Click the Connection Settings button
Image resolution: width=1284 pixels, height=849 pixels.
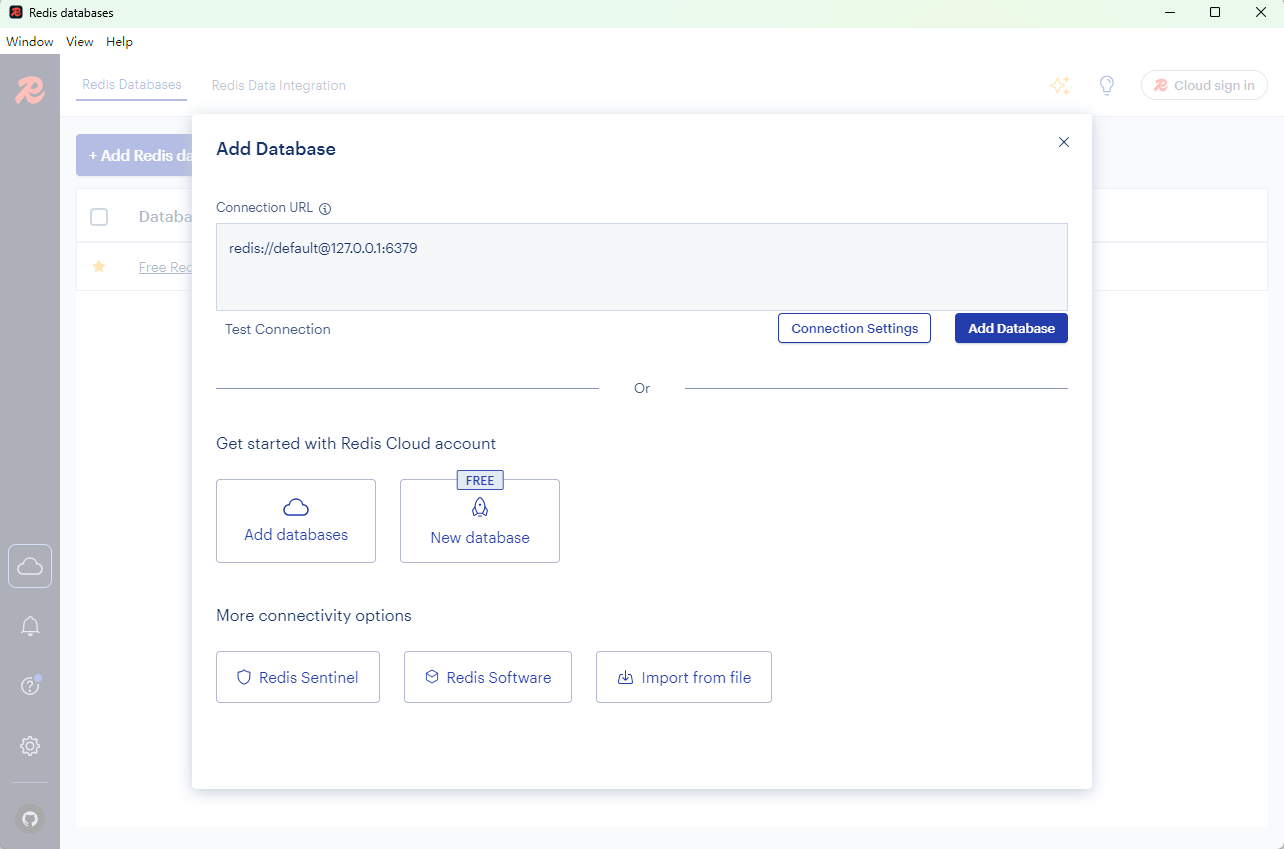tap(854, 328)
